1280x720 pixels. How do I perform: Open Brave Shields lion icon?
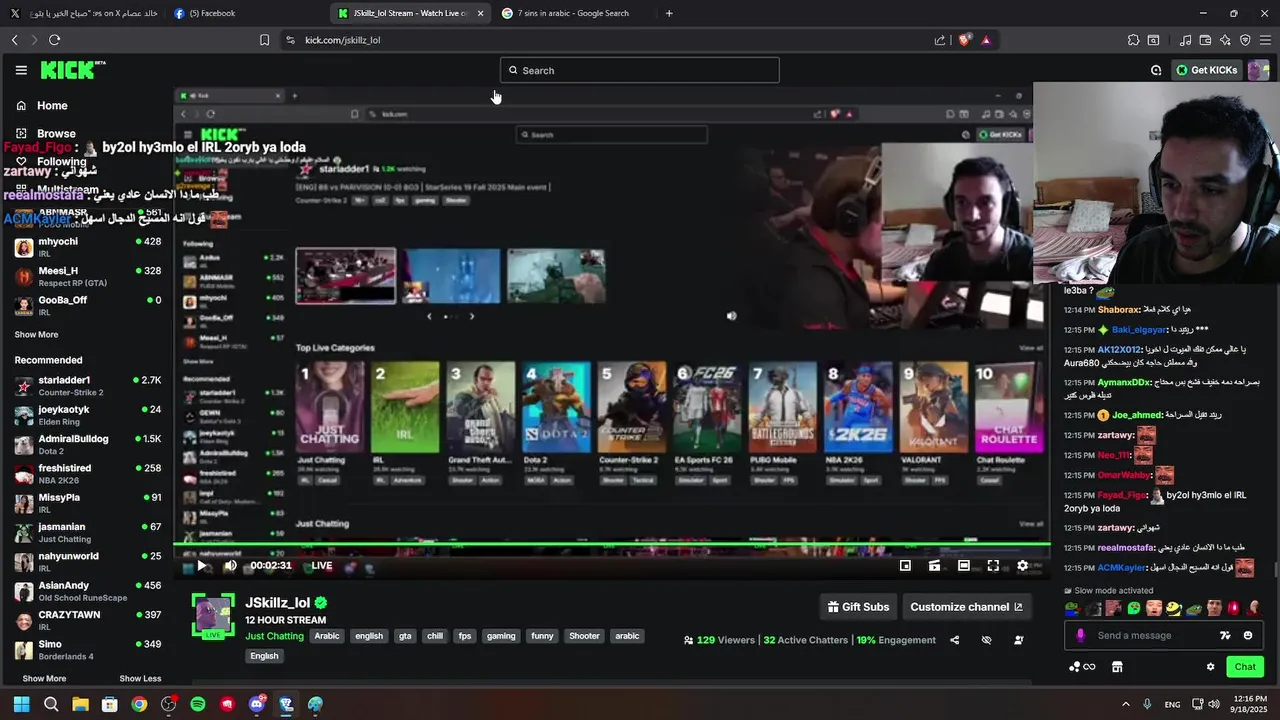tap(964, 40)
